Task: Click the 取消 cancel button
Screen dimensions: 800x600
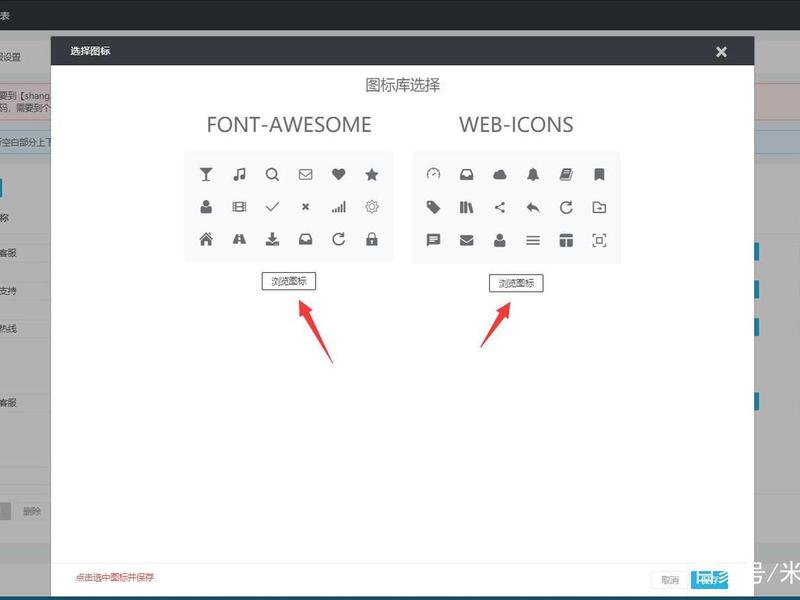Action: [670, 580]
